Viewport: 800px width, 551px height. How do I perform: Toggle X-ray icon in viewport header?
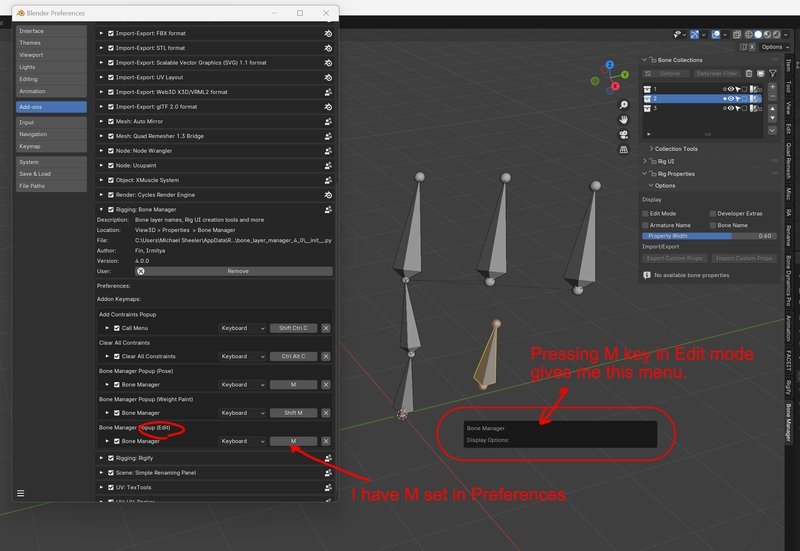click(x=737, y=35)
